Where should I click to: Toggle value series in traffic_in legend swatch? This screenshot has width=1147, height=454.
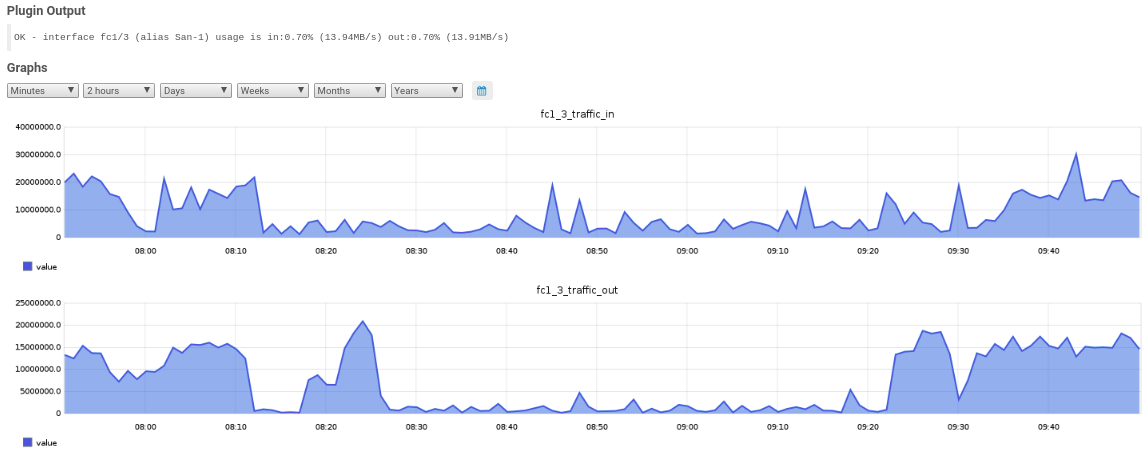[28, 266]
